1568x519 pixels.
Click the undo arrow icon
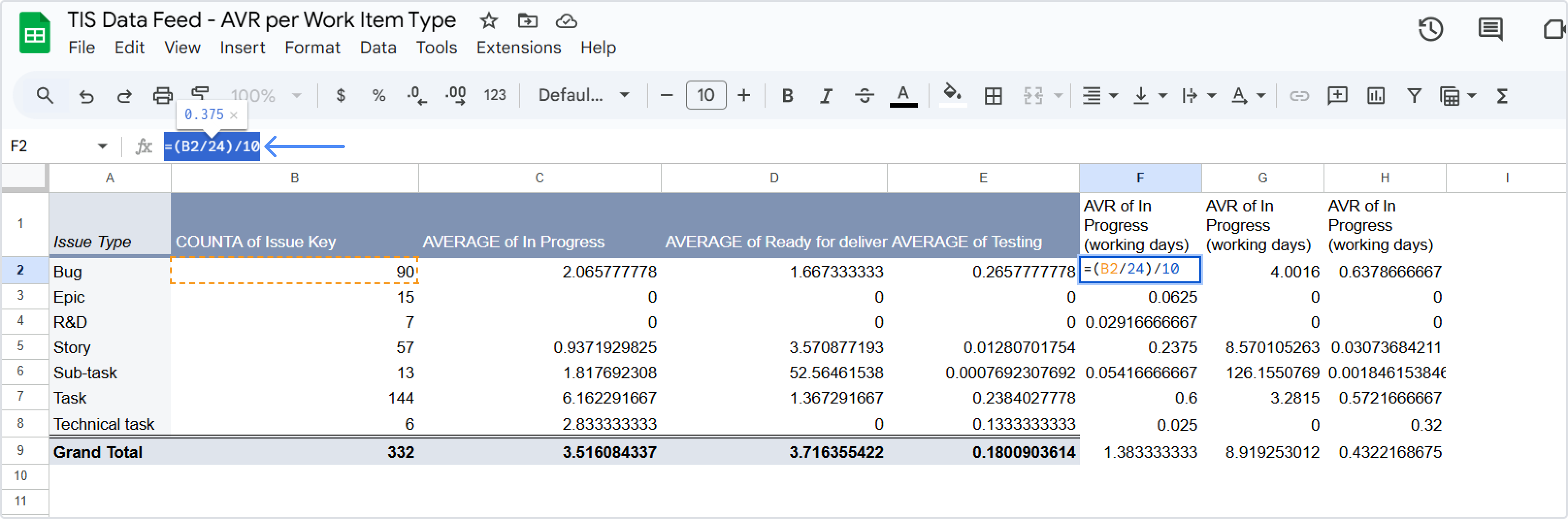[86, 96]
